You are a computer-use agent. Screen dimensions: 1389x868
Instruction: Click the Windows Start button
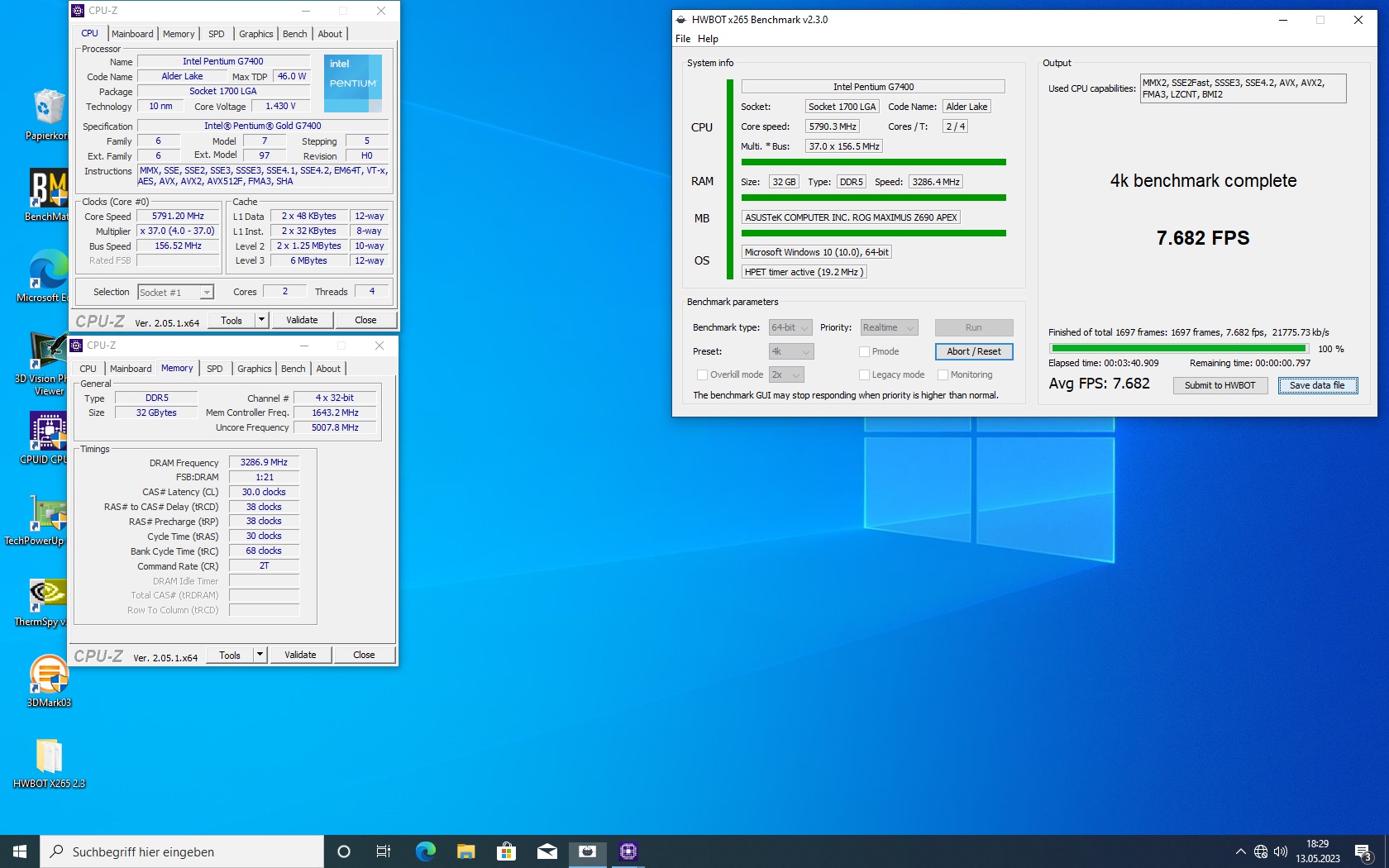tap(20, 851)
